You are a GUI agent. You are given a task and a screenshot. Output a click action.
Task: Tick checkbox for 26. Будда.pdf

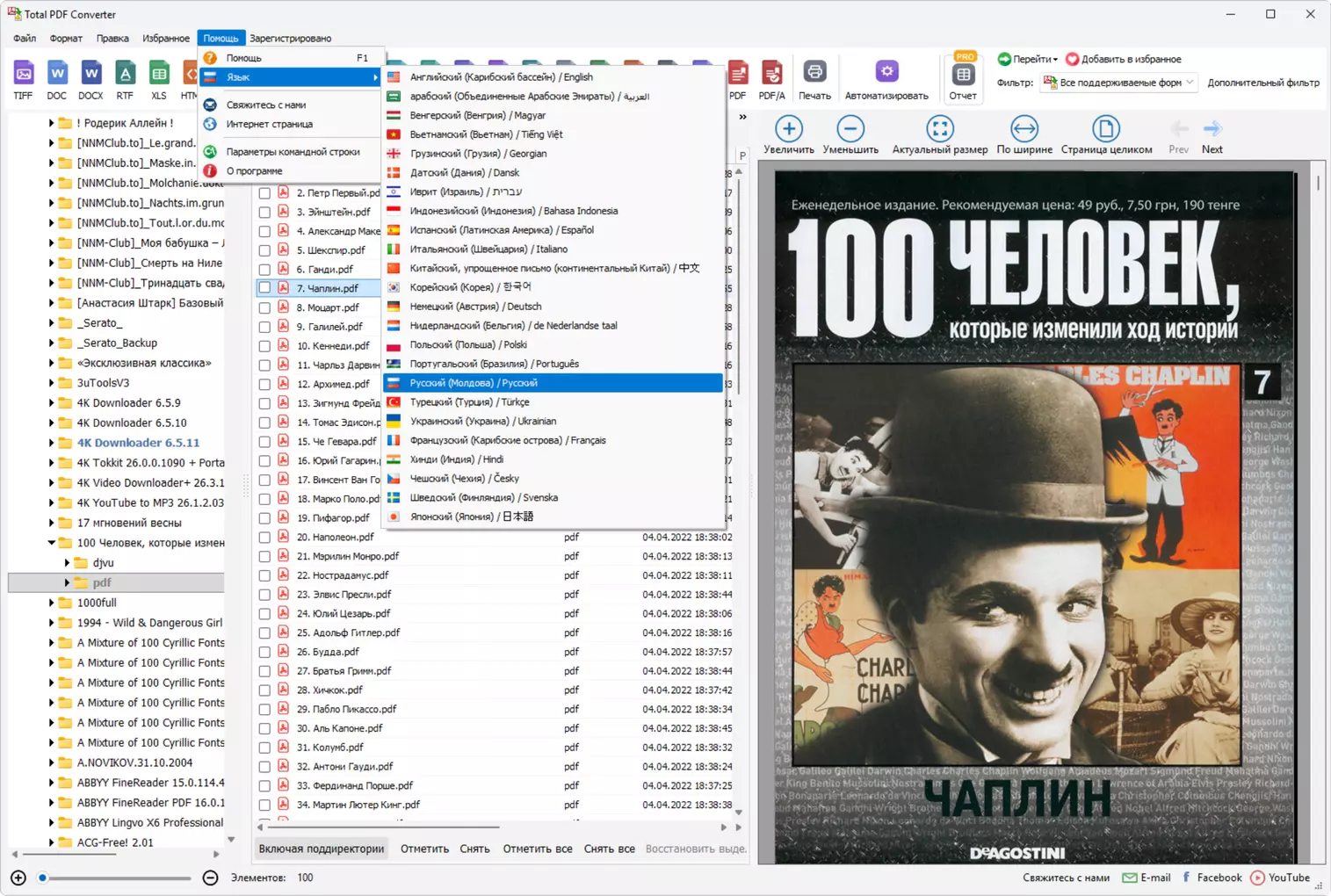coord(264,652)
